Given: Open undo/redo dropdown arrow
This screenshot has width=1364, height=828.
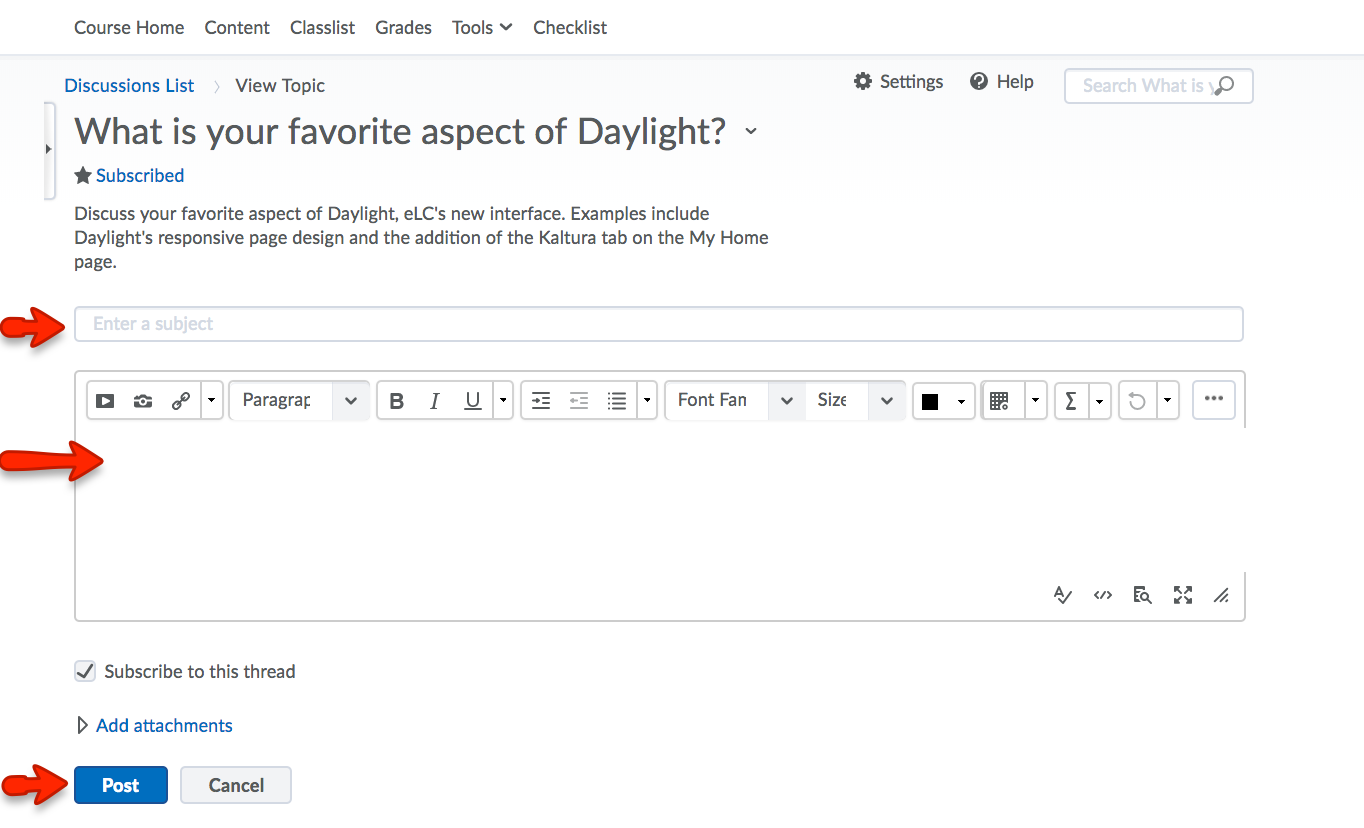Looking at the screenshot, I should coord(1168,401).
